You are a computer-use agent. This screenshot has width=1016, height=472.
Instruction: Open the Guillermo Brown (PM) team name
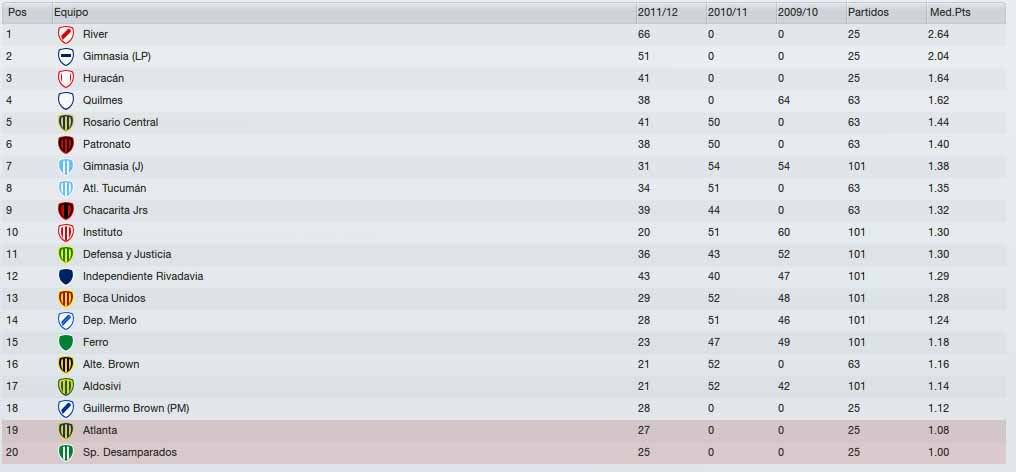[x=136, y=408]
